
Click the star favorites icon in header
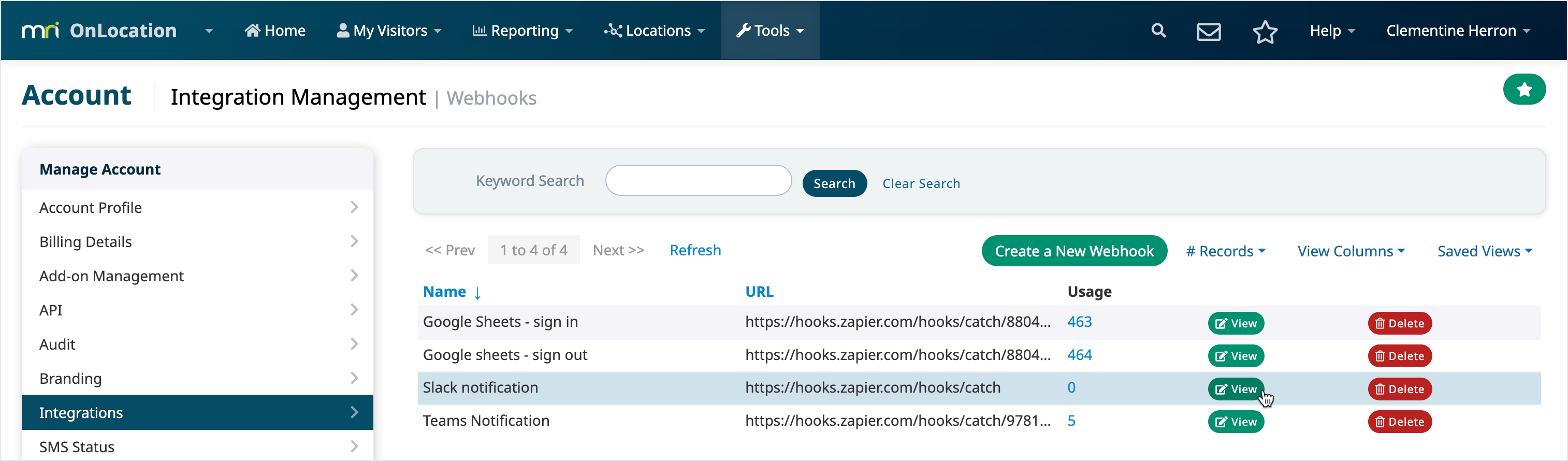pos(1265,31)
